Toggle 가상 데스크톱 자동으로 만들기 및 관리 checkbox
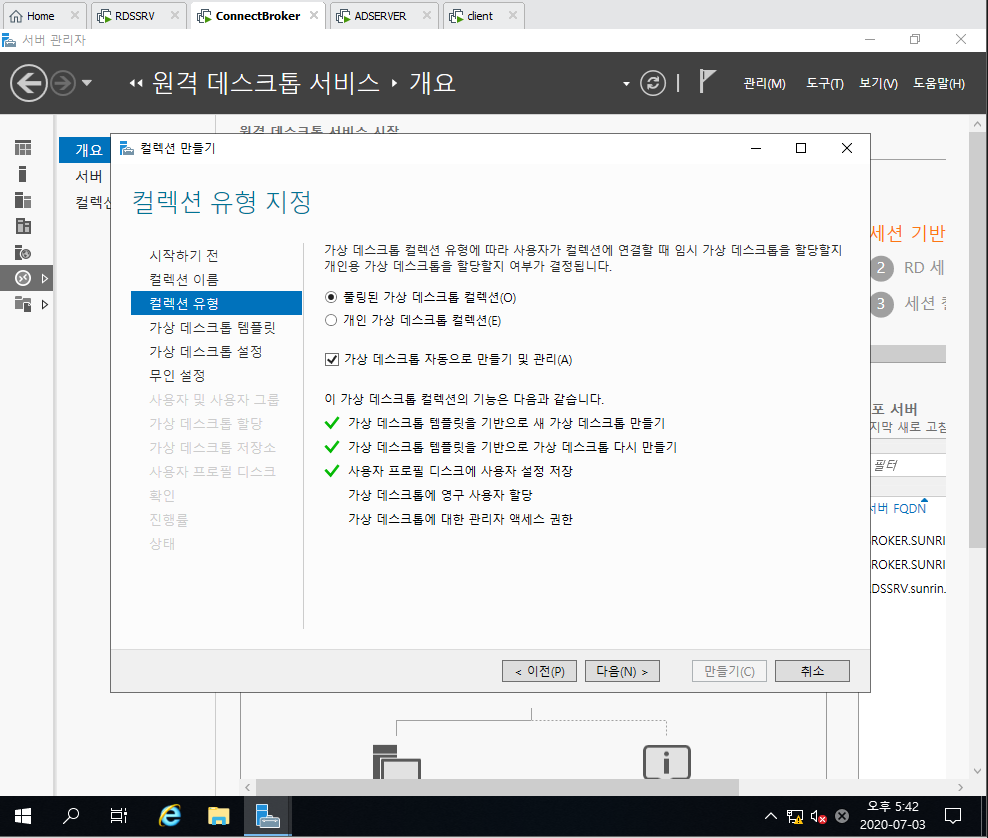The height and width of the screenshot is (838, 988). [331, 359]
